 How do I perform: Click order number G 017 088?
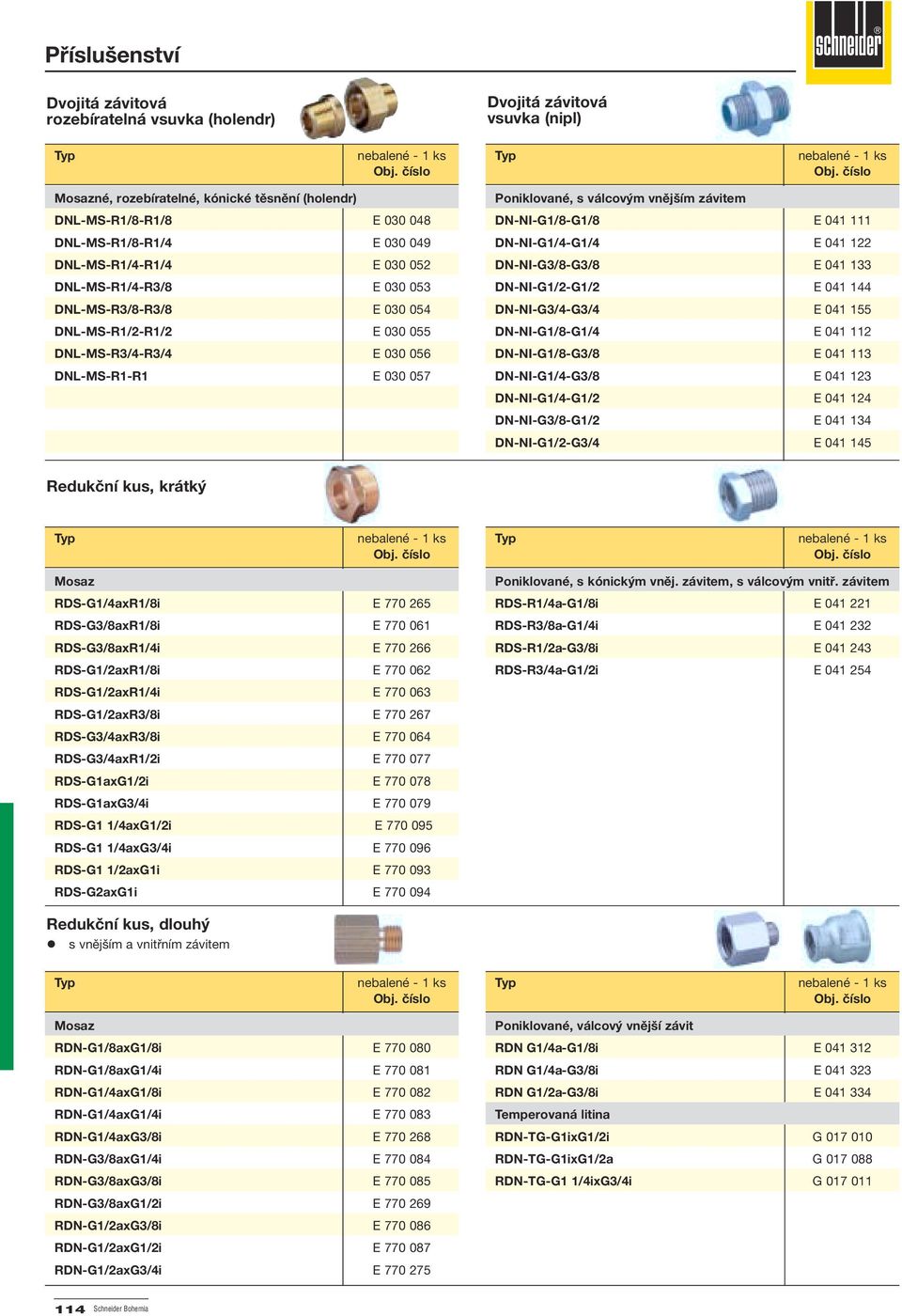tap(842, 1159)
